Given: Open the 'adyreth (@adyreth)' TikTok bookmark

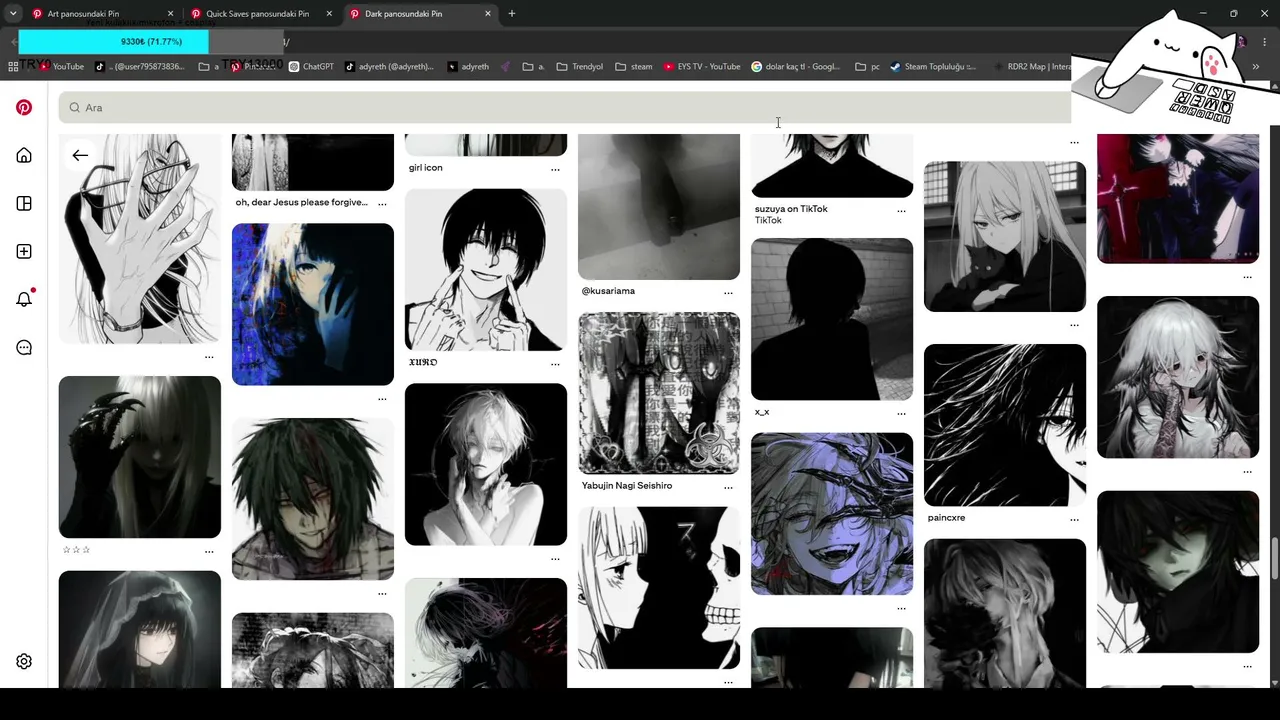Looking at the screenshot, I should (x=389, y=67).
